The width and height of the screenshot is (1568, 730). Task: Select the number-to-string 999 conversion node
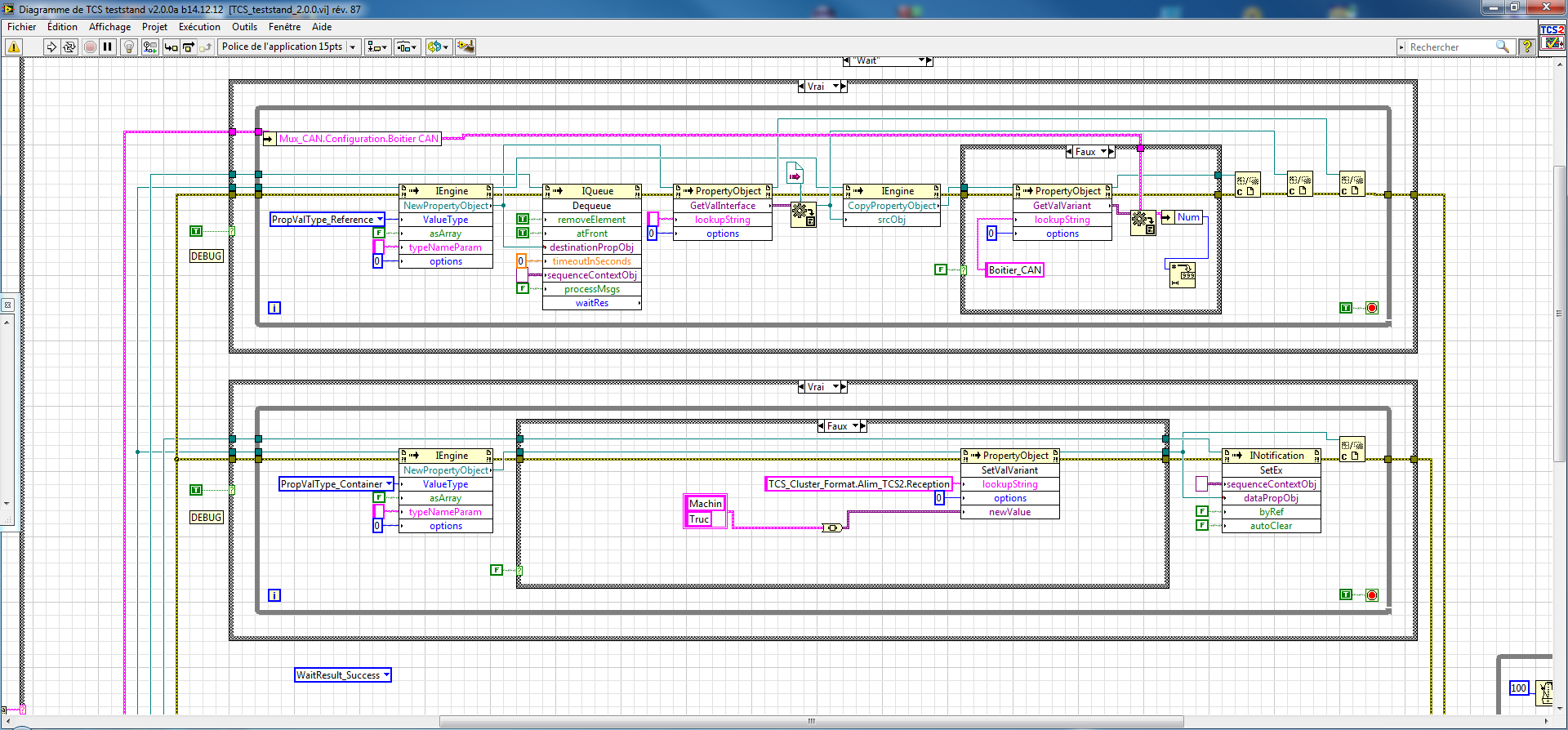point(1183,275)
